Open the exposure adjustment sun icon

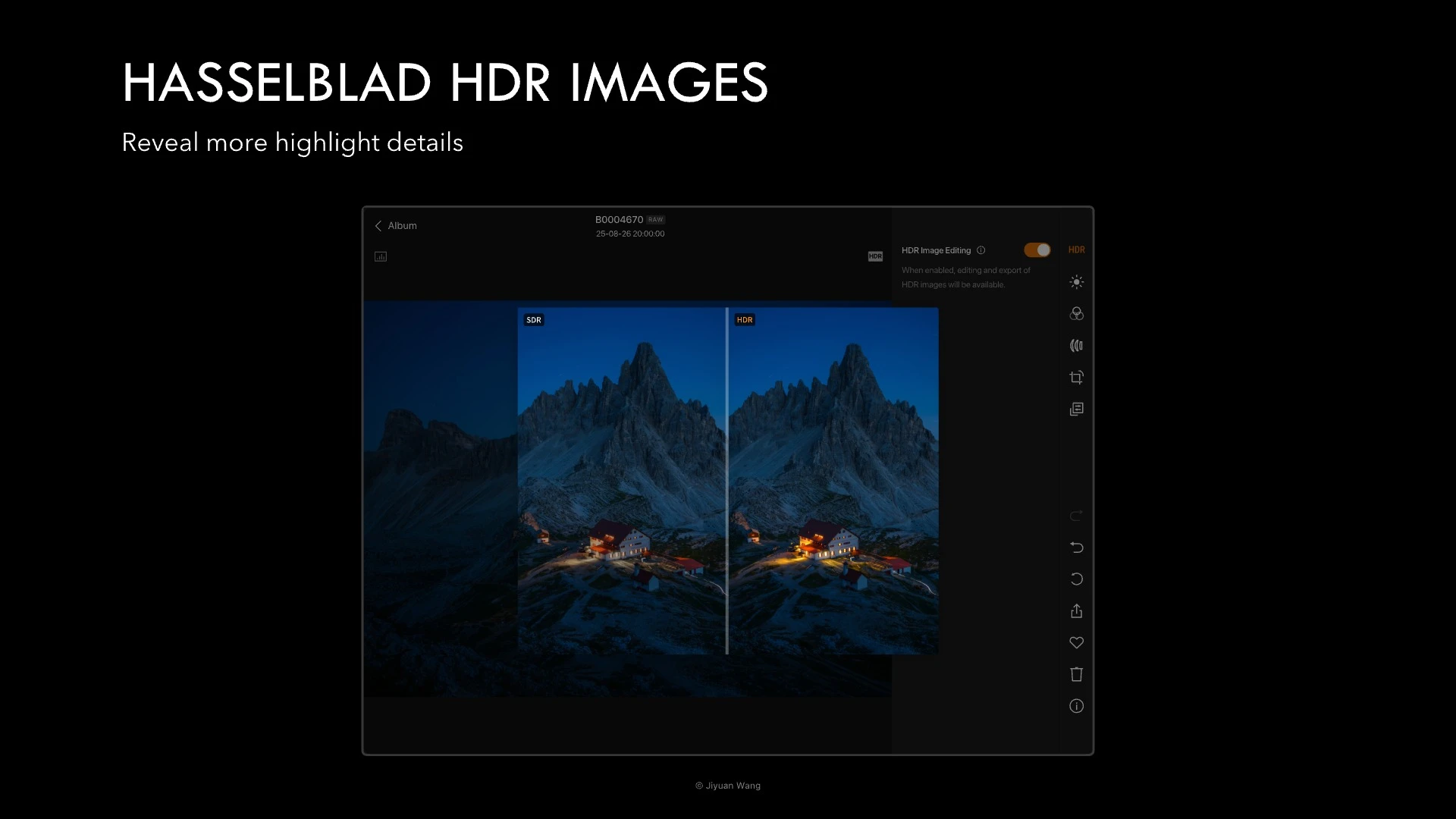click(1076, 282)
